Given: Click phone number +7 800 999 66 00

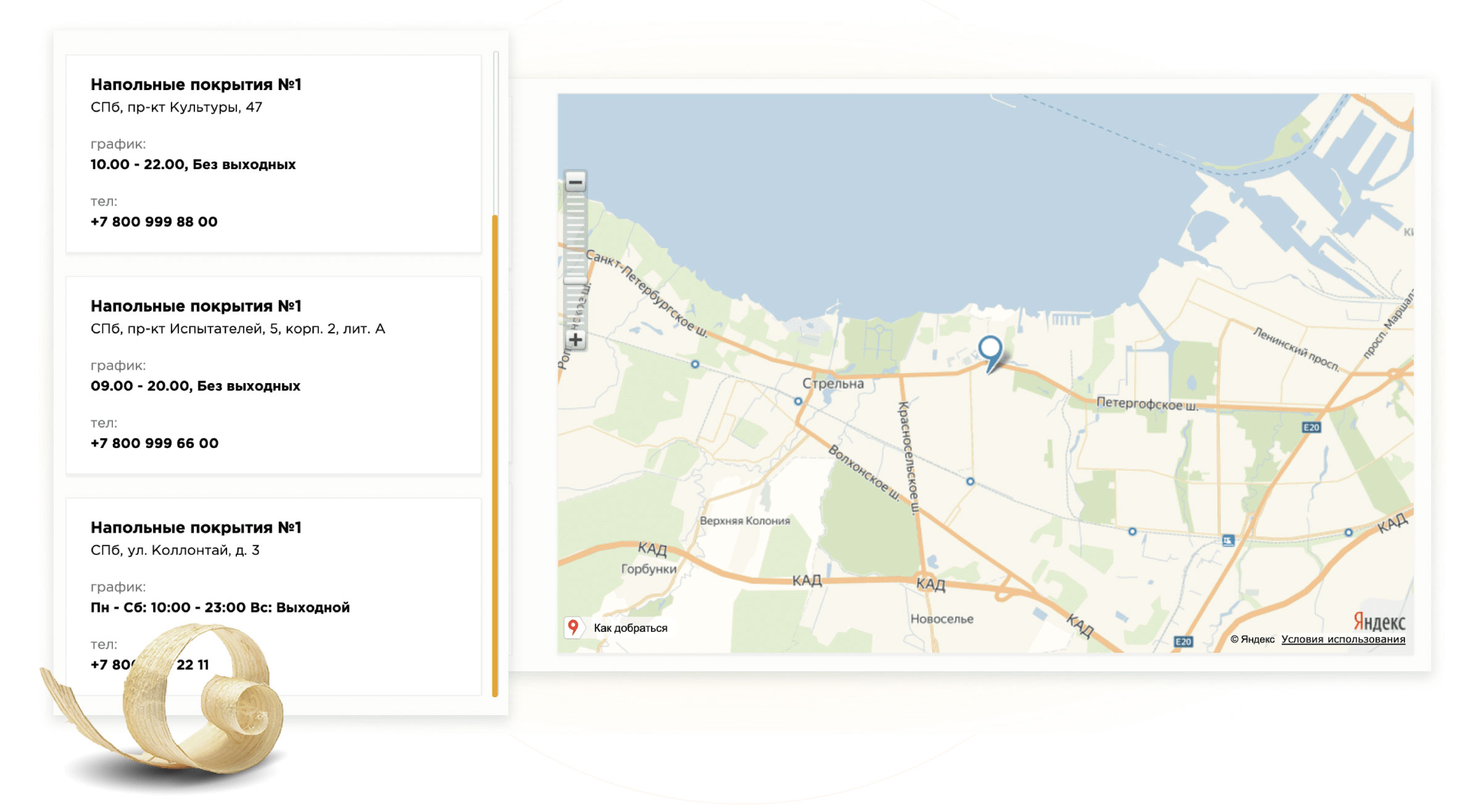Looking at the screenshot, I should click(x=154, y=443).
